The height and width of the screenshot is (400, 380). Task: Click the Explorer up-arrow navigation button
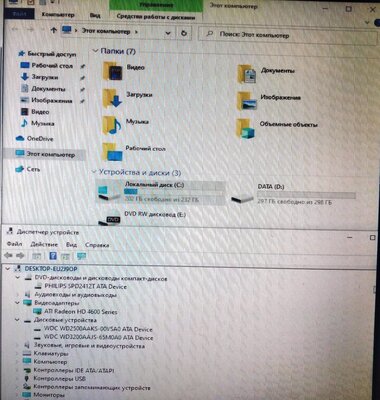click(54, 31)
